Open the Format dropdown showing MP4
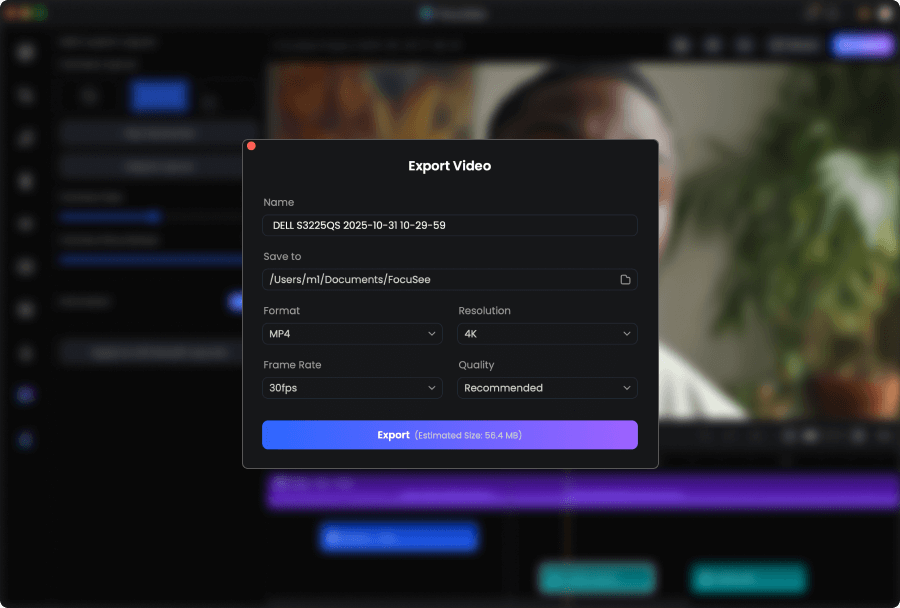This screenshot has height=608, width=900. click(352, 334)
